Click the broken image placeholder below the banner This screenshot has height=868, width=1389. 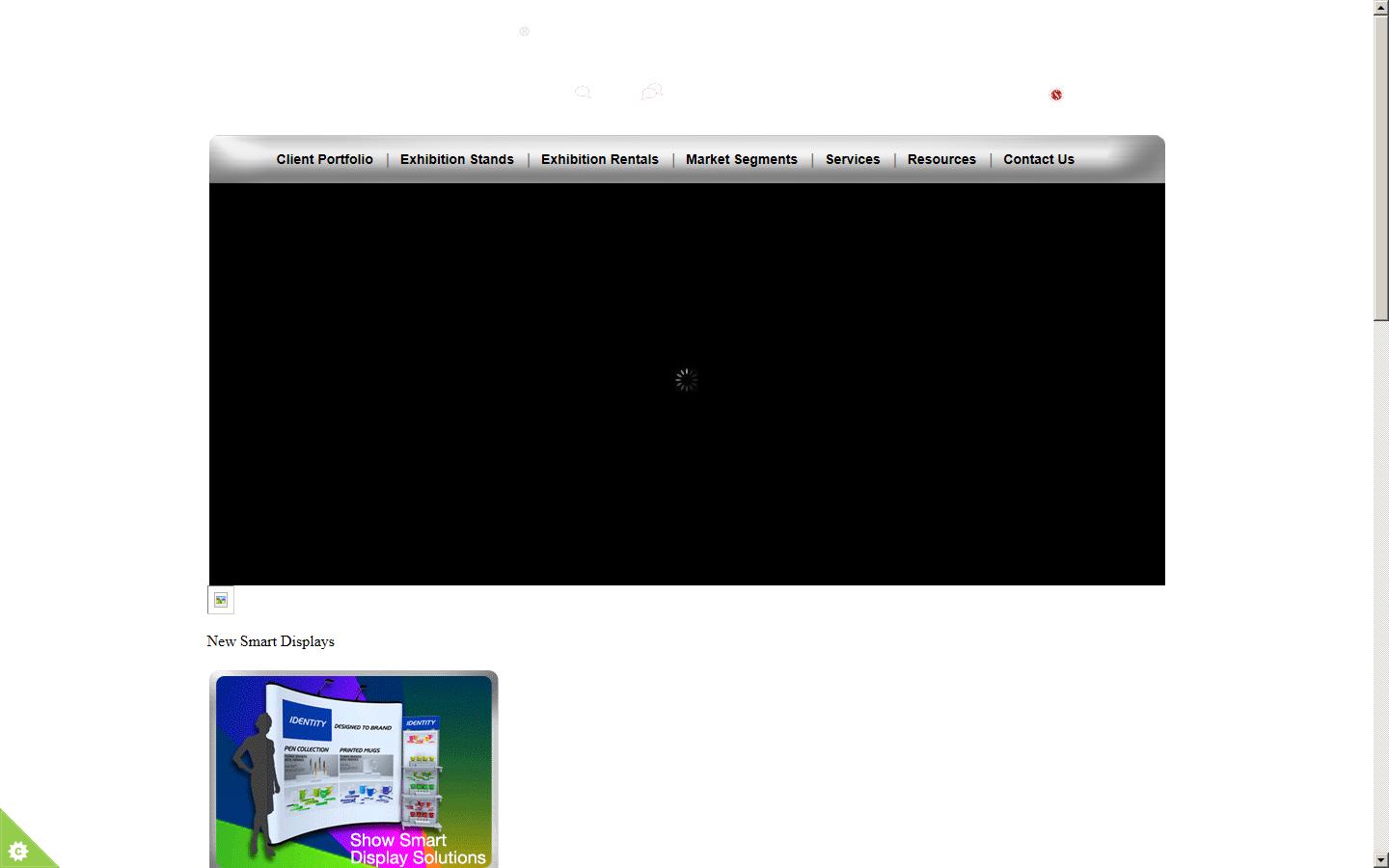220,599
